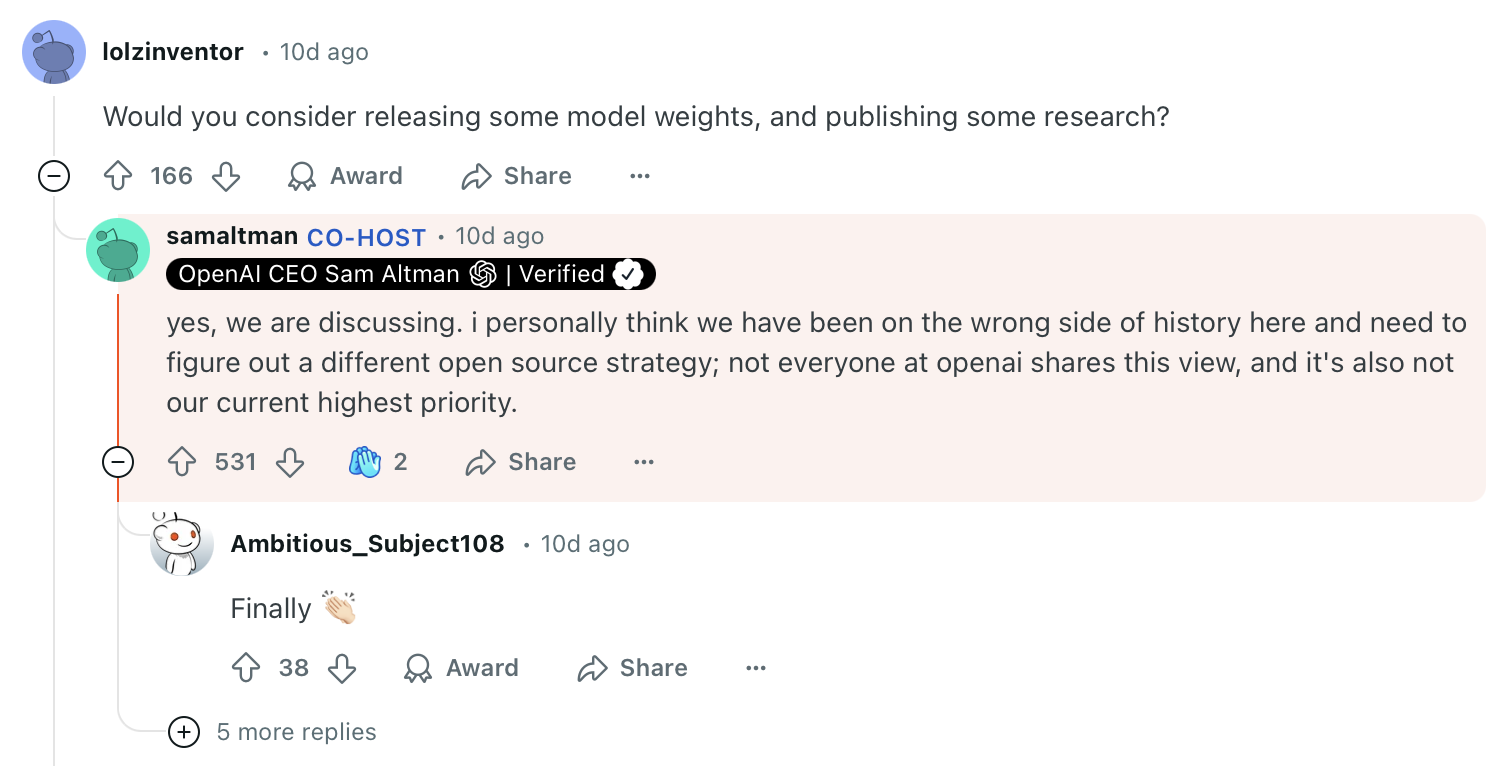Upvote Ambitious_Subject108's comment

[246, 668]
